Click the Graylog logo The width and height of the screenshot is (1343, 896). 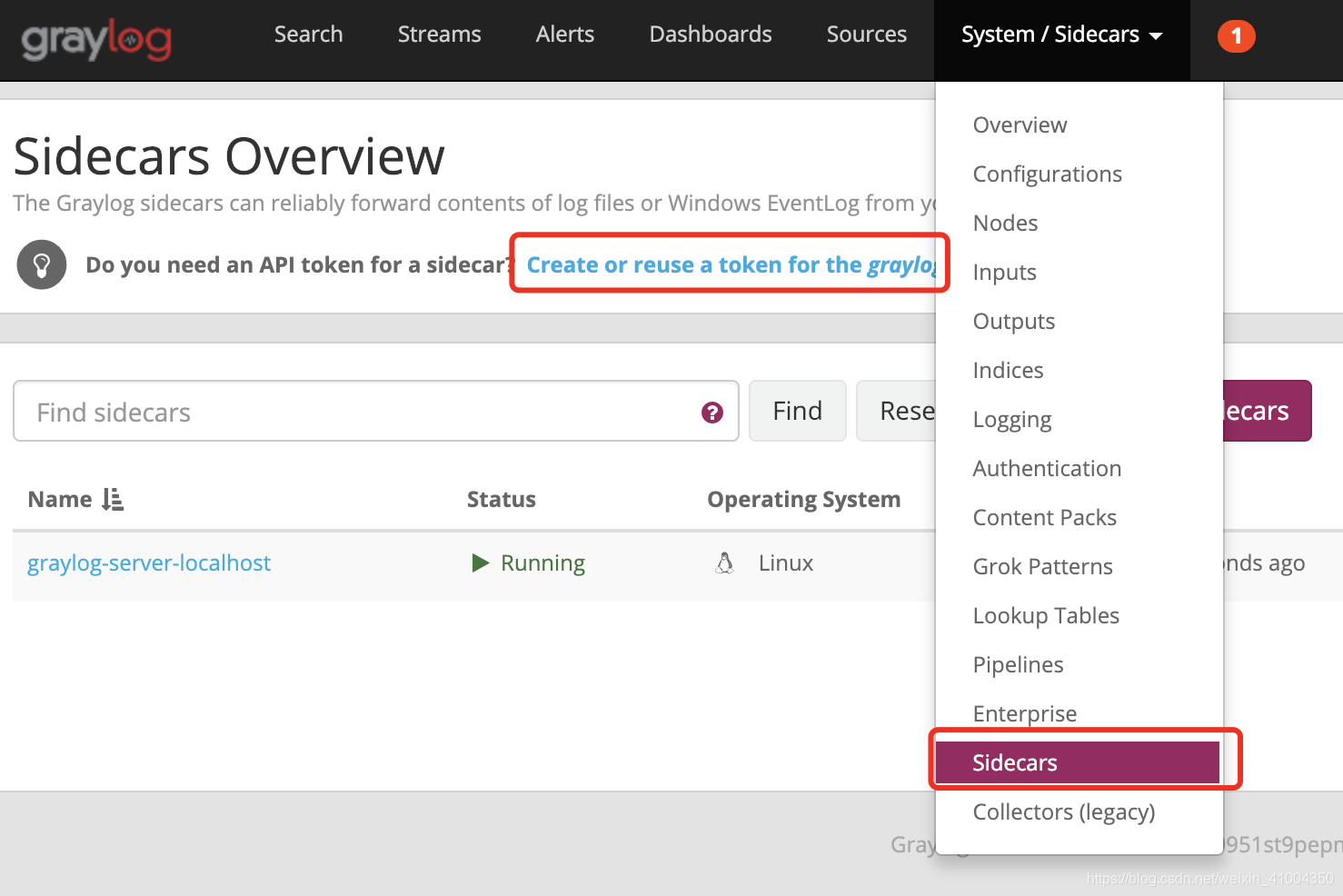click(x=96, y=40)
